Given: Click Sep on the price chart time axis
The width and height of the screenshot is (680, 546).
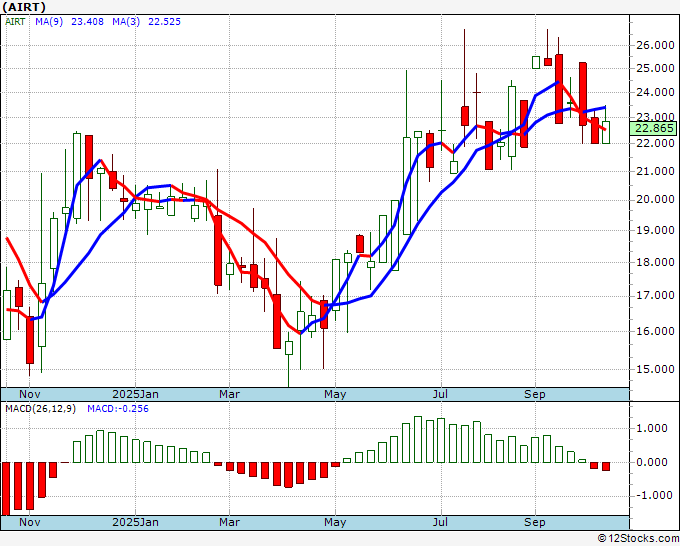Looking at the screenshot, I should tap(534, 394).
